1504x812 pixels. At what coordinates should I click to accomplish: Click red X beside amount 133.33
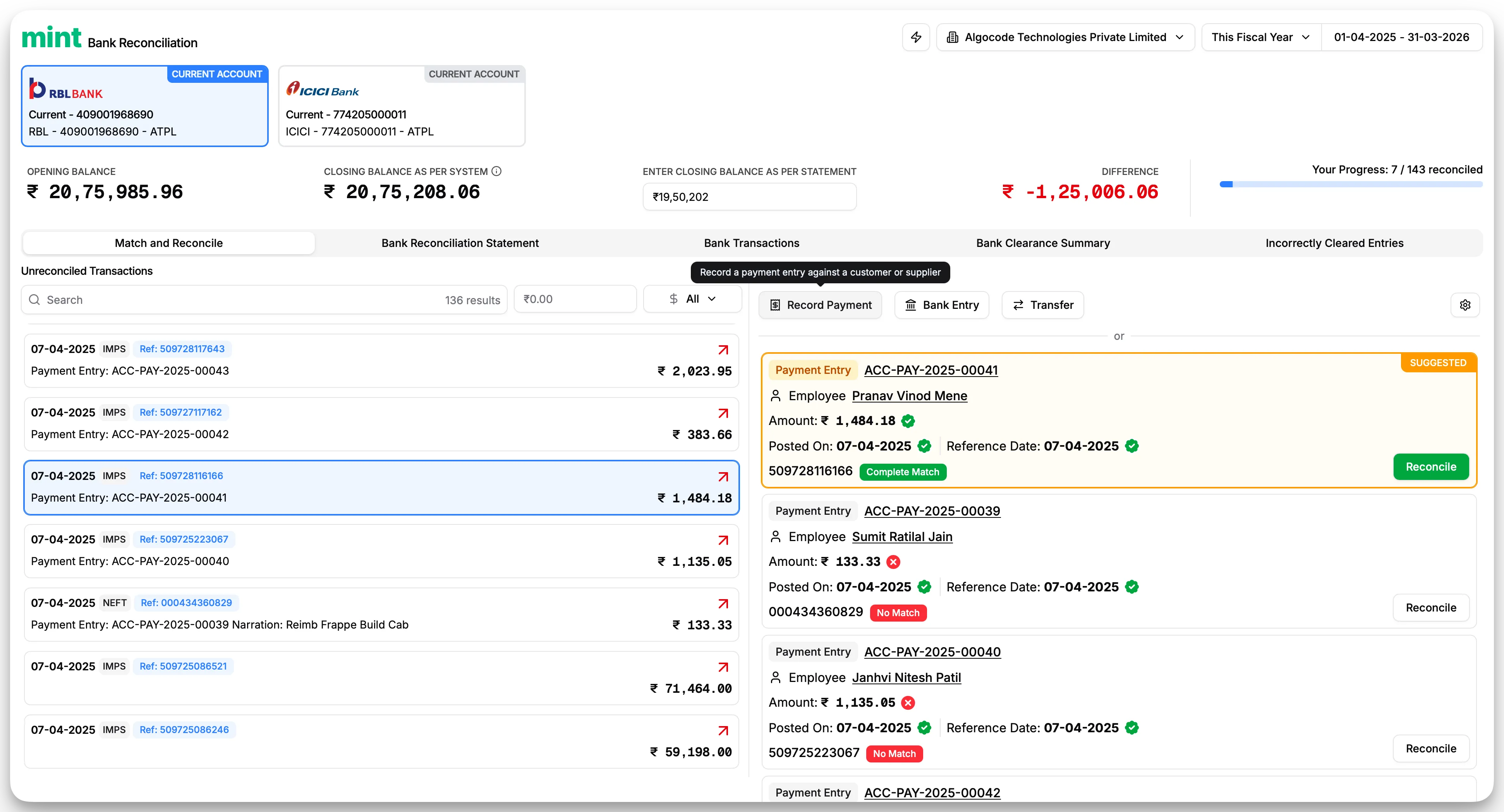point(893,562)
